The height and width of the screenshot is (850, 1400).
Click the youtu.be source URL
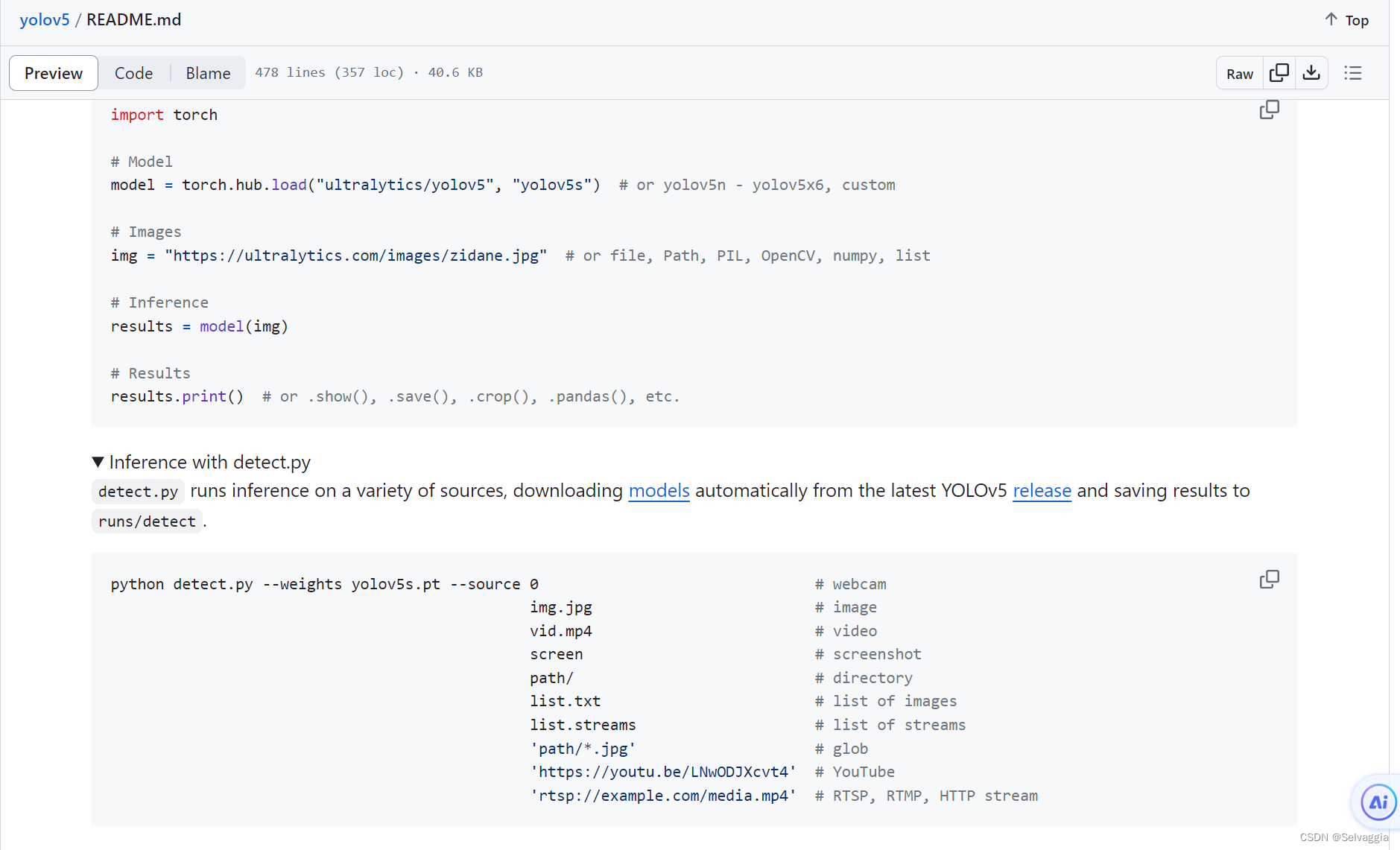[x=663, y=772]
